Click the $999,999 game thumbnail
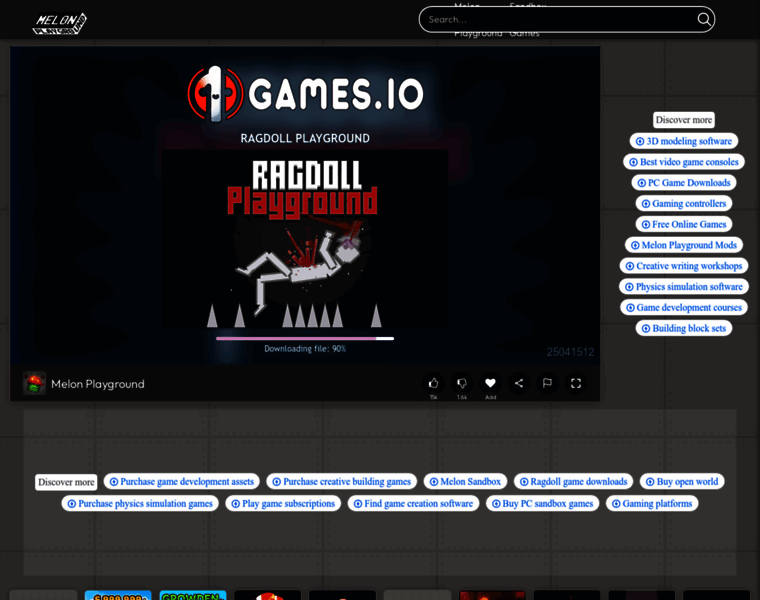760x600 pixels. click(118, 595)
